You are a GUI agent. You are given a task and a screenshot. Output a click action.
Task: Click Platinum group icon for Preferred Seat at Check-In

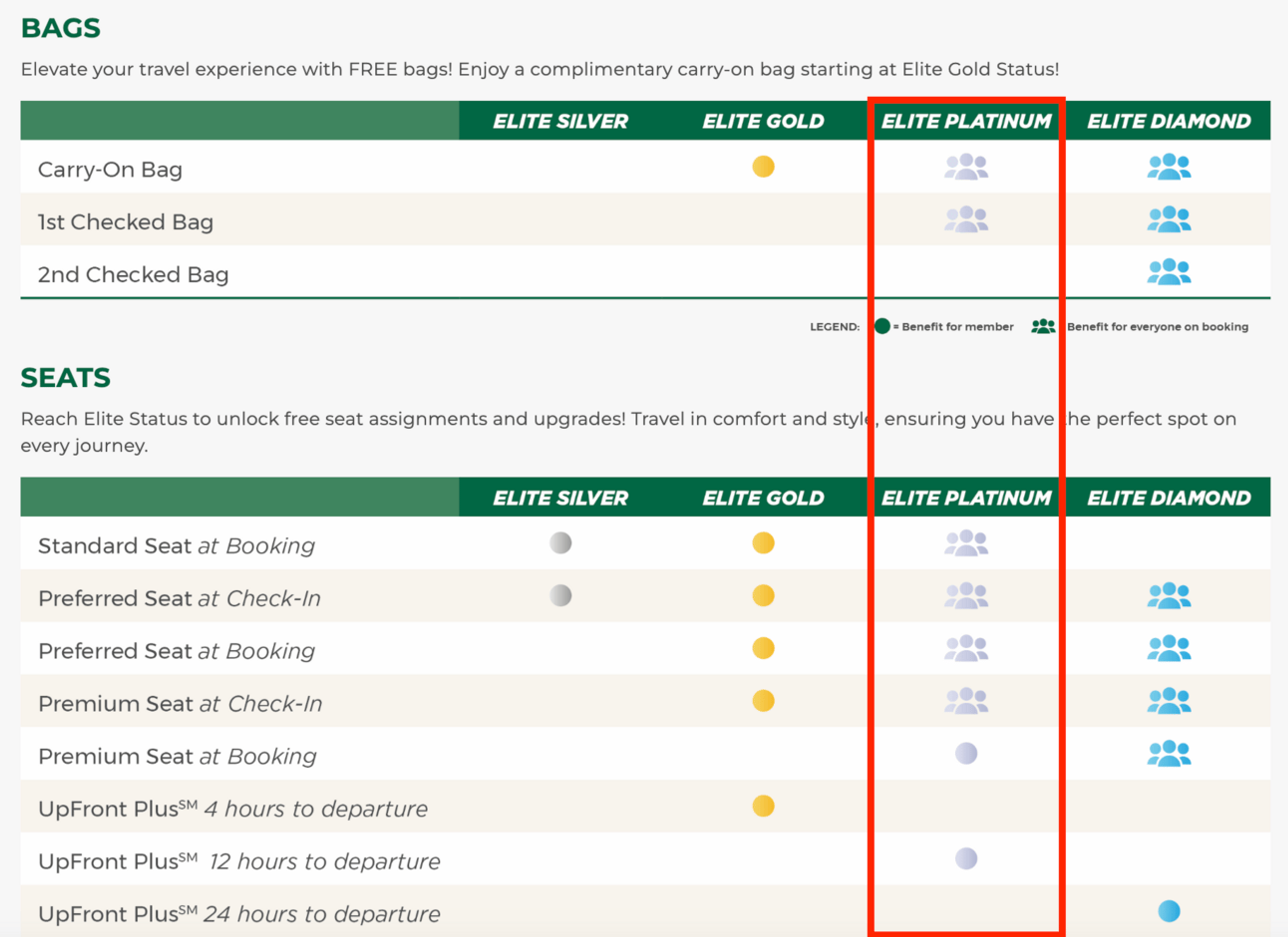[x=965, y=596]
